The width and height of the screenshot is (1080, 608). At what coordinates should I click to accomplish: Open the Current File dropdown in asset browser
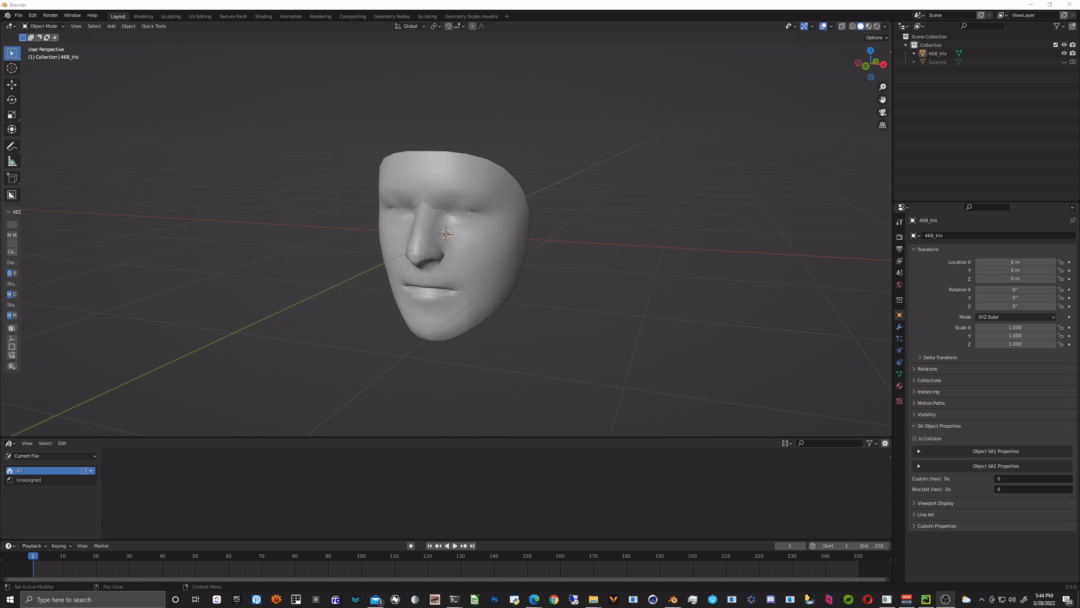pyautogui.click(x=52, y=456)
